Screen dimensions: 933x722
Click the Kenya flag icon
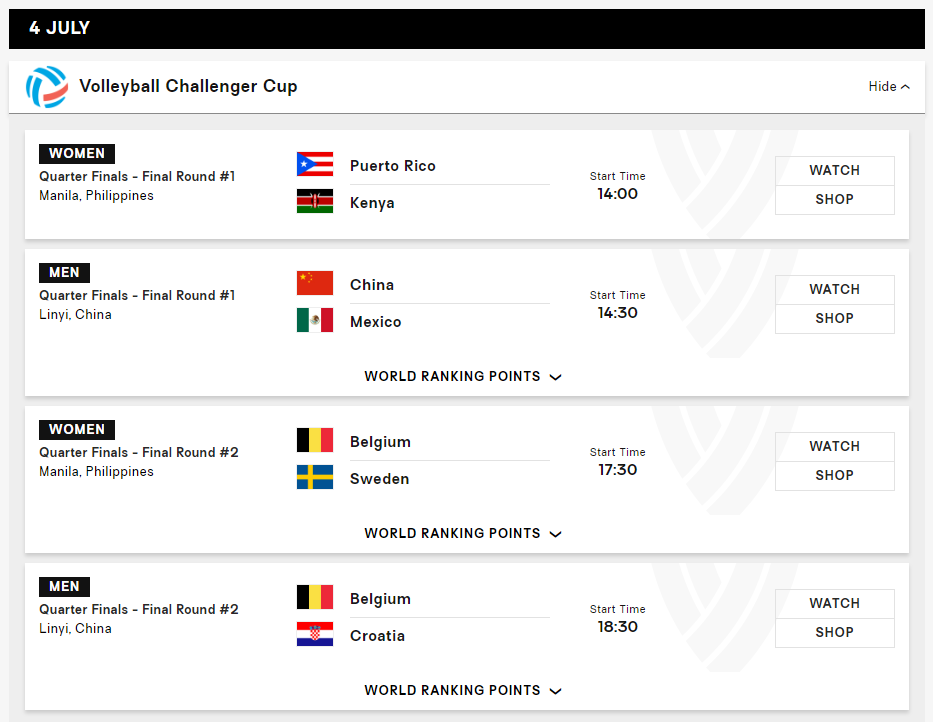(x=315, y=201)
